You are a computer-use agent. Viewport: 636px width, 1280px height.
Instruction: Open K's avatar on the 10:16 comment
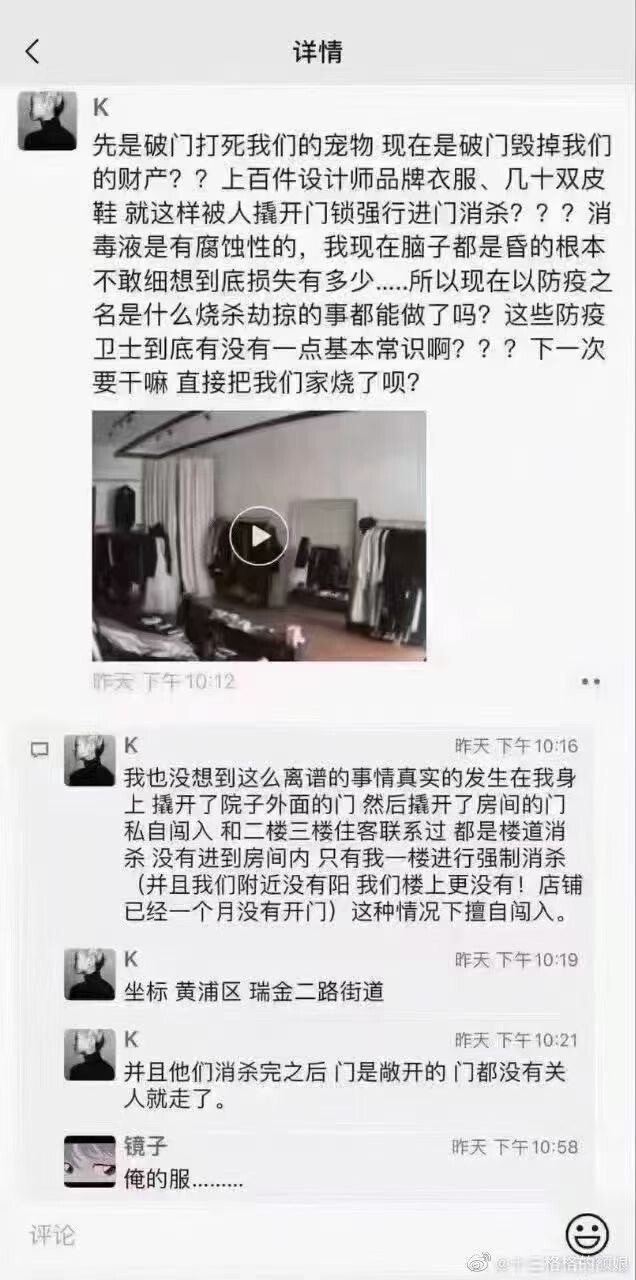90,761
